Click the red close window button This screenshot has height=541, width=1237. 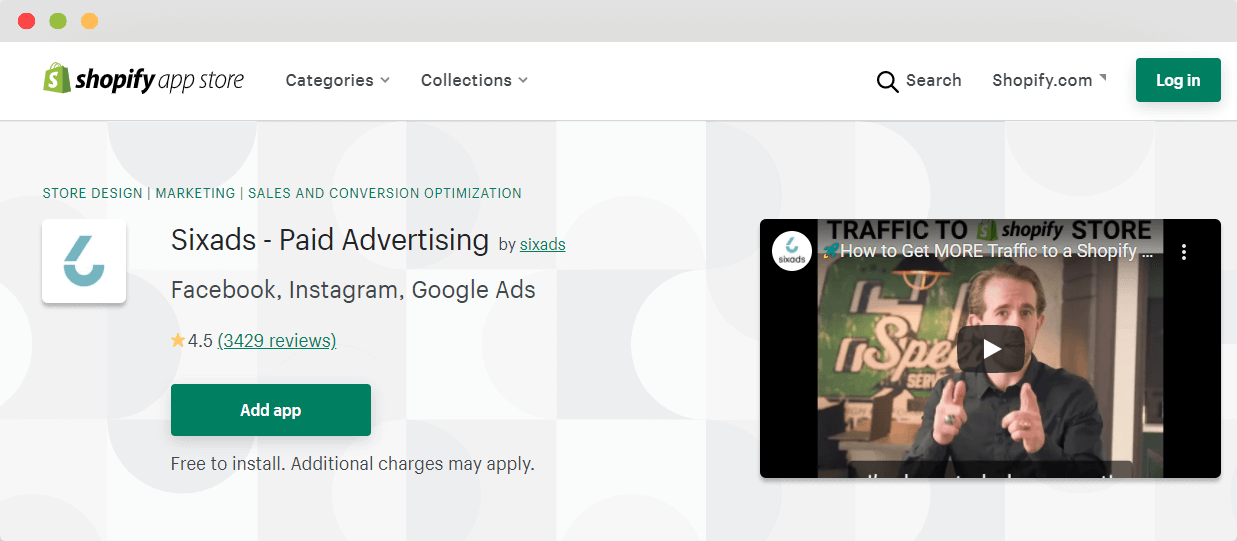pyautogui.click(x=26, y=21)
